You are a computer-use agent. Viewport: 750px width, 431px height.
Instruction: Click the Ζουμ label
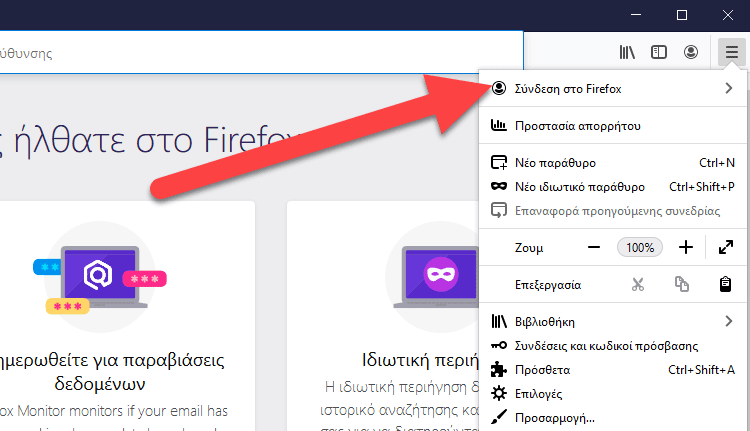529,248
